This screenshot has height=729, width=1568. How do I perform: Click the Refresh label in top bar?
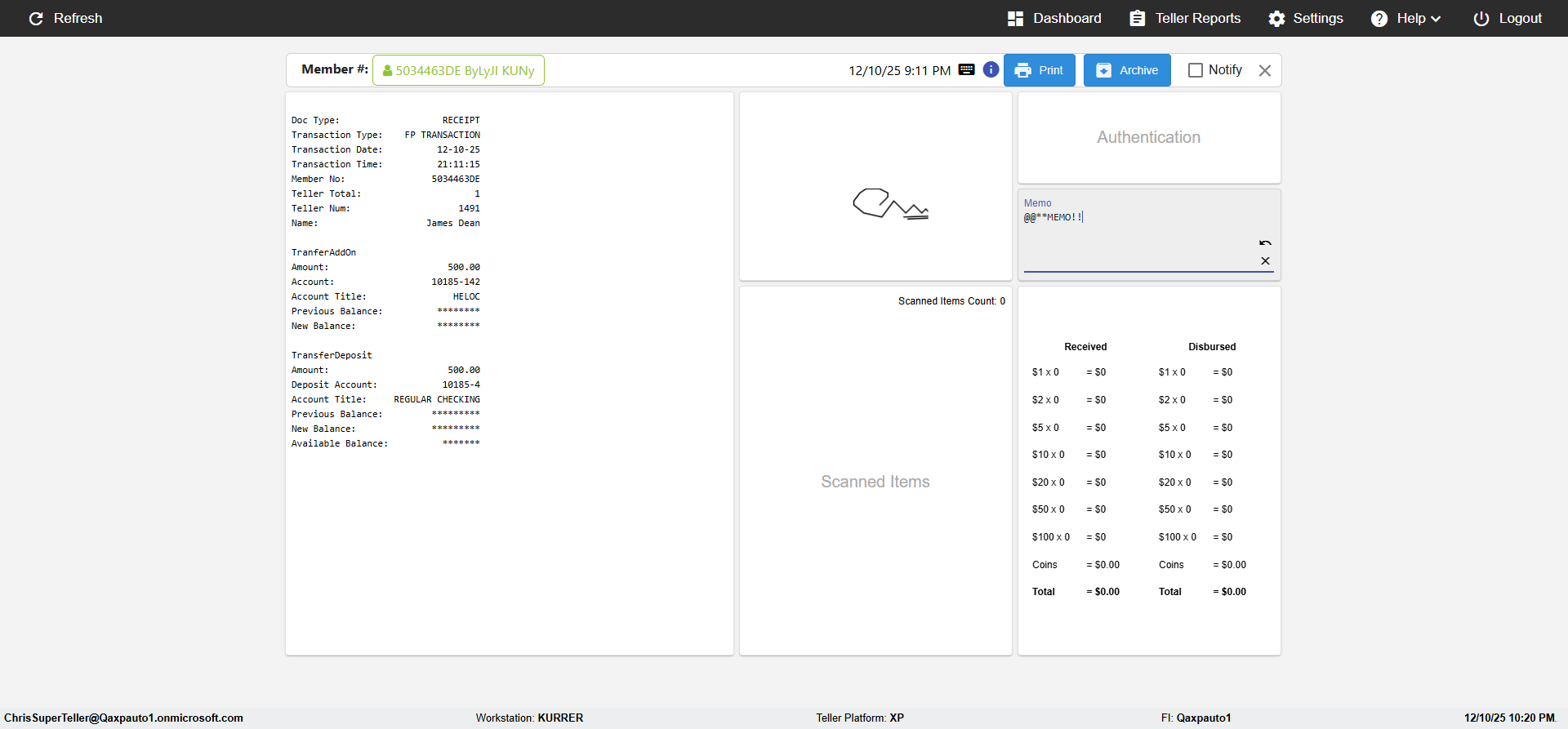(x=78, y=18)
